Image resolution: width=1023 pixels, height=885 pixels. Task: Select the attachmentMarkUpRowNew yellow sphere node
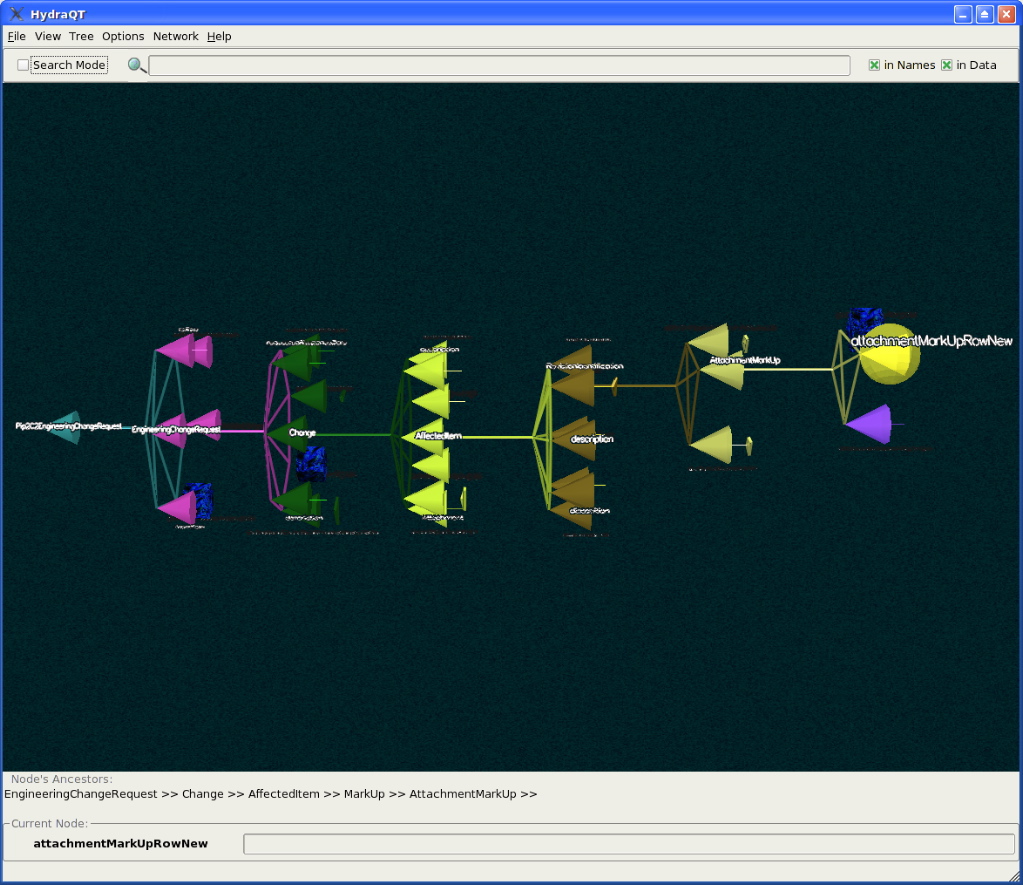point(889,354)
